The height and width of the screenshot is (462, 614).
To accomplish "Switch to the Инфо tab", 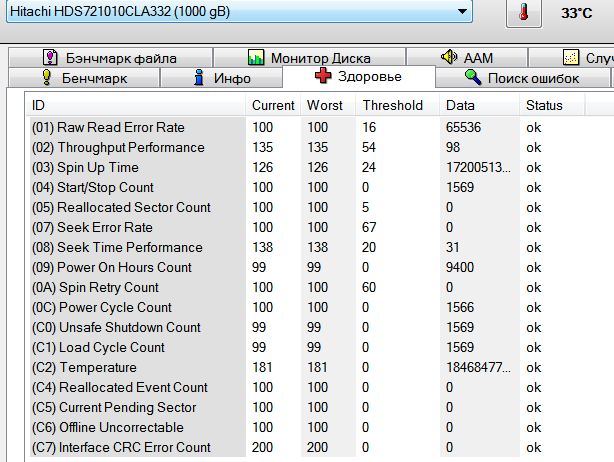I will (x=221, y=78).
